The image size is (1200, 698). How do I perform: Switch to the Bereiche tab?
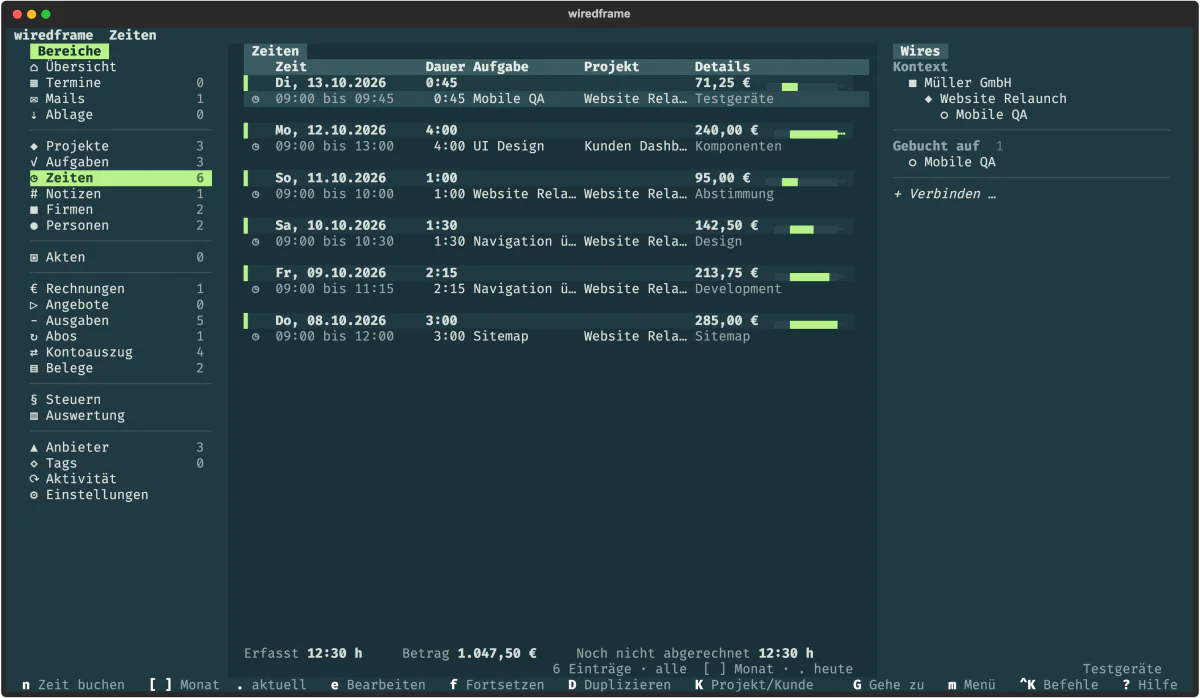[x=69, y=51]
